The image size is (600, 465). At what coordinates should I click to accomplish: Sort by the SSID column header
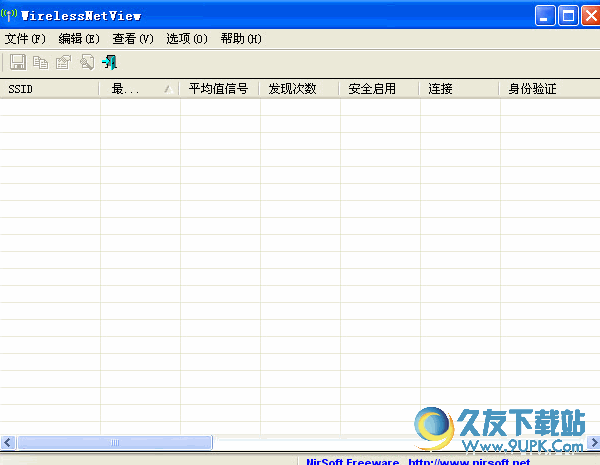coord(50,89)
